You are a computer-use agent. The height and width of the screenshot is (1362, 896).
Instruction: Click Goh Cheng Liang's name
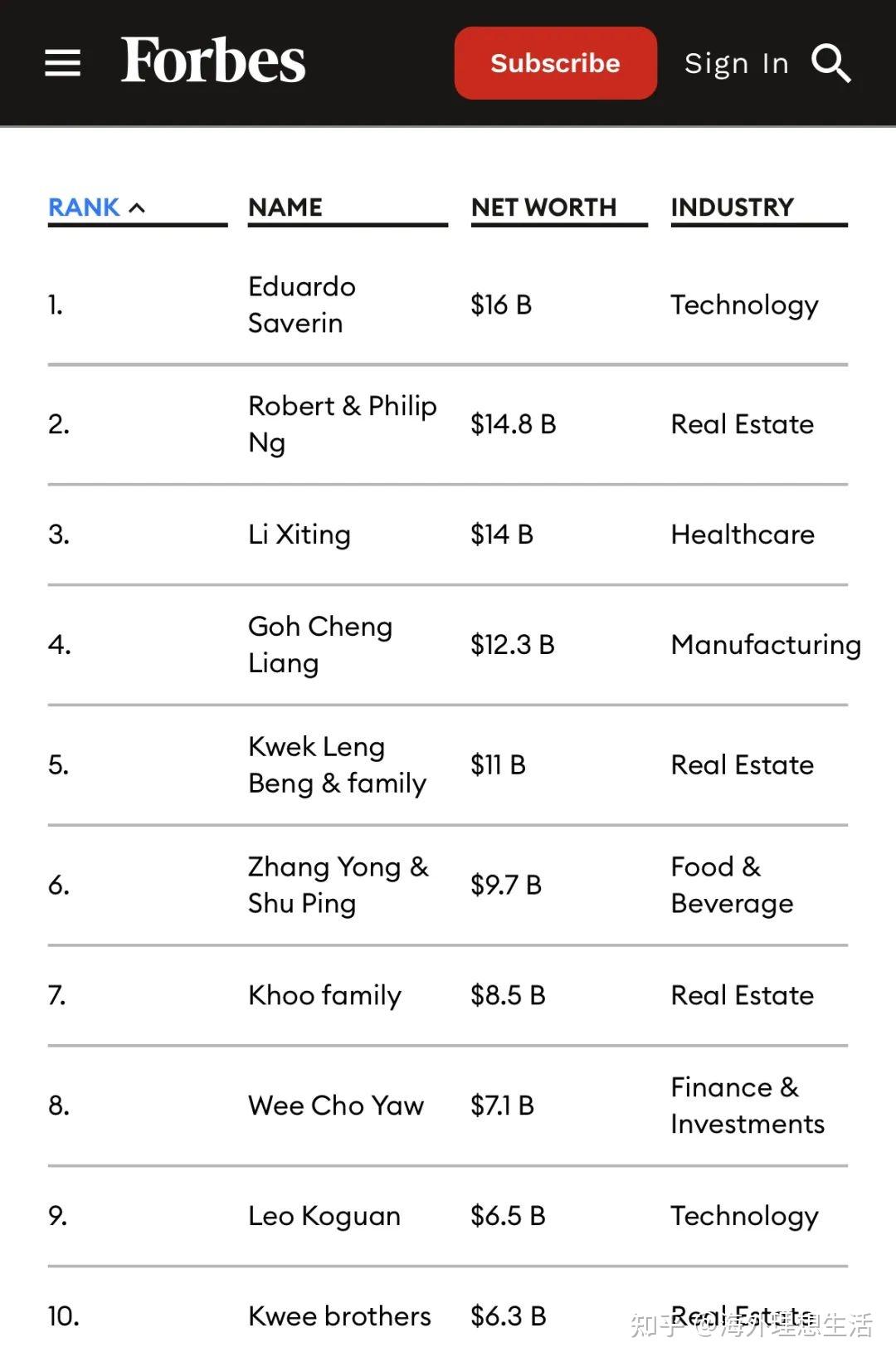320,644
